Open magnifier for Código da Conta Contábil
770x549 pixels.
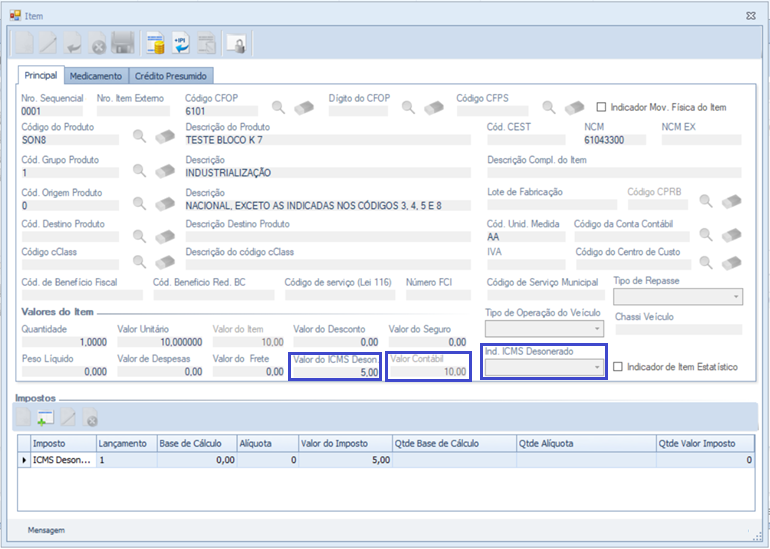(x=707, y=234)
